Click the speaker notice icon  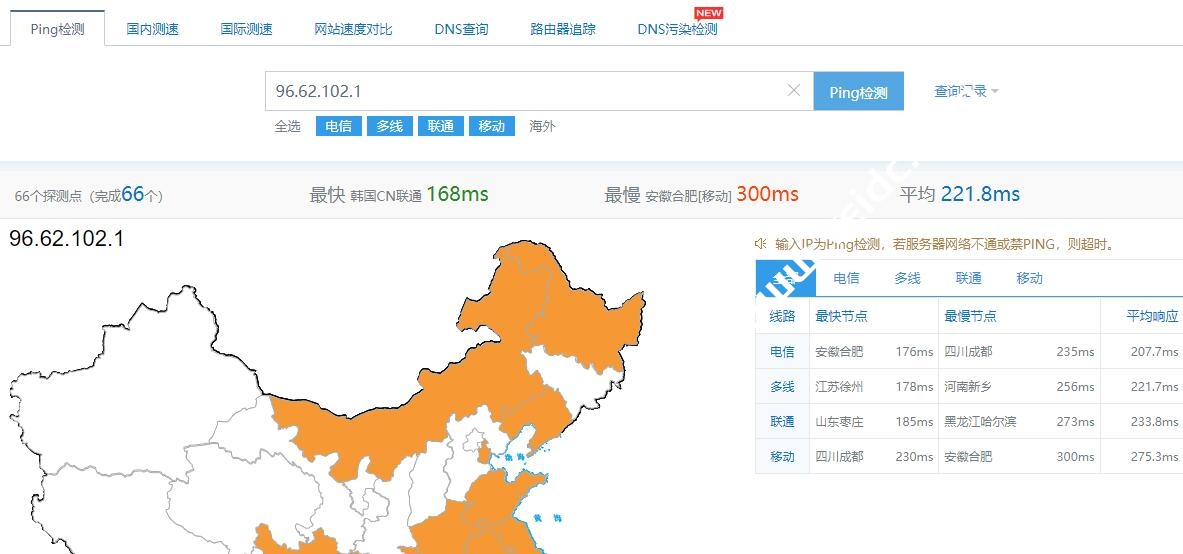point(760,243)
